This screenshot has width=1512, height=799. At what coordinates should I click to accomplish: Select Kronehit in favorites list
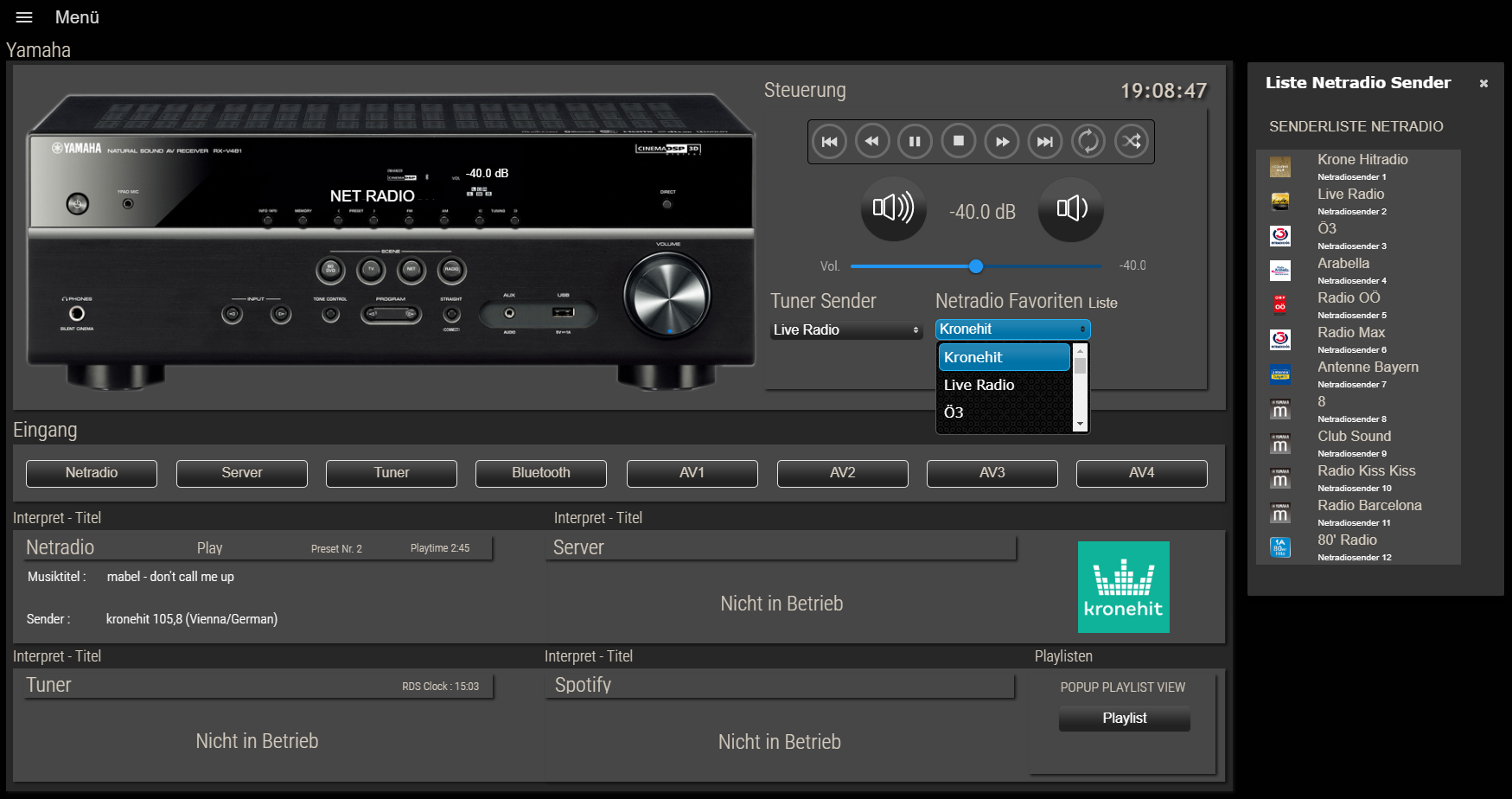pos(1005,357)
